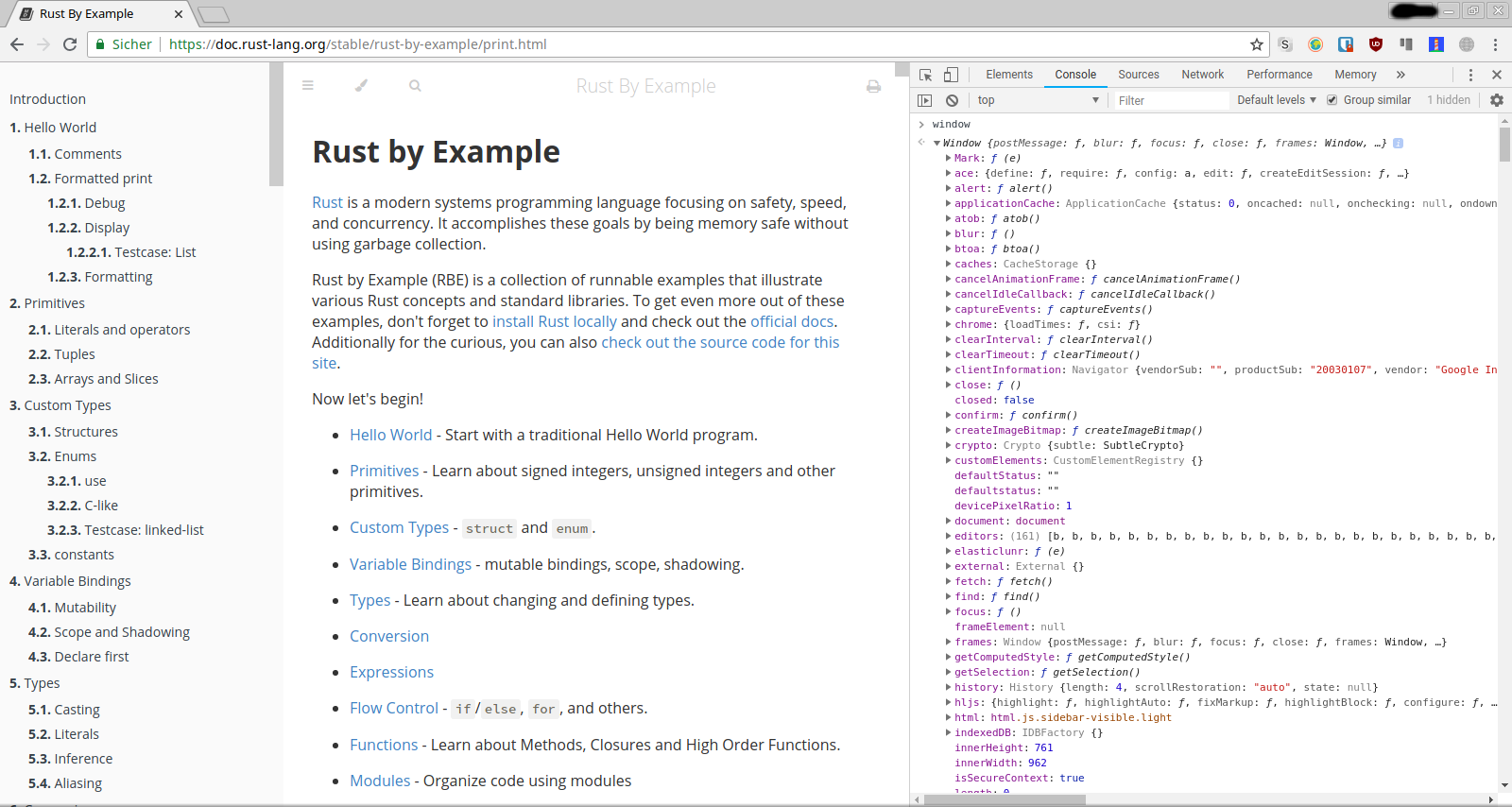Viewport: 1512px width, 807px height.
Task: Activate the DevTools inspect element picker
Action: point(926,75)
